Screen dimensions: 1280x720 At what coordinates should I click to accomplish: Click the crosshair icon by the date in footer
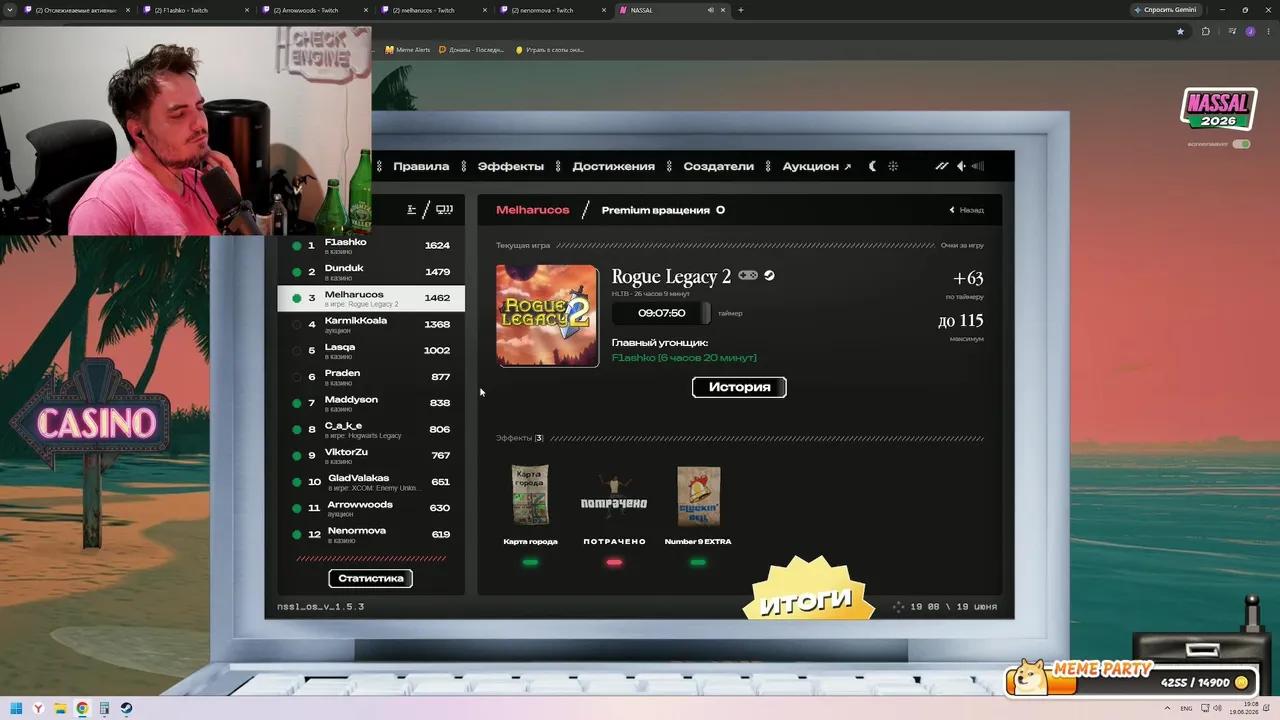tap(898, 606)
